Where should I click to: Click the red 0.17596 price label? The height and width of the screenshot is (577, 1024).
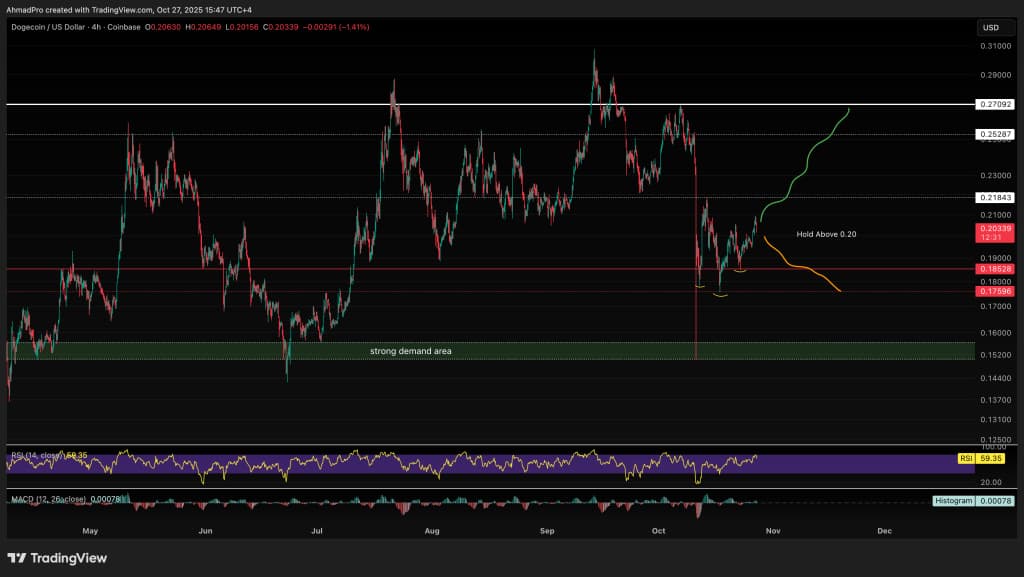tap(994, 291)
